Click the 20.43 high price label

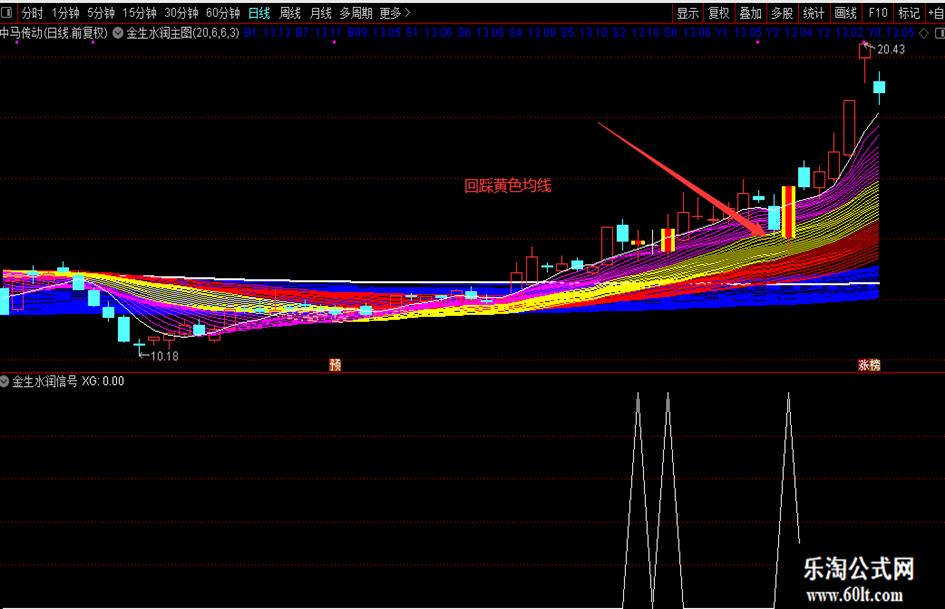point(891,49)
